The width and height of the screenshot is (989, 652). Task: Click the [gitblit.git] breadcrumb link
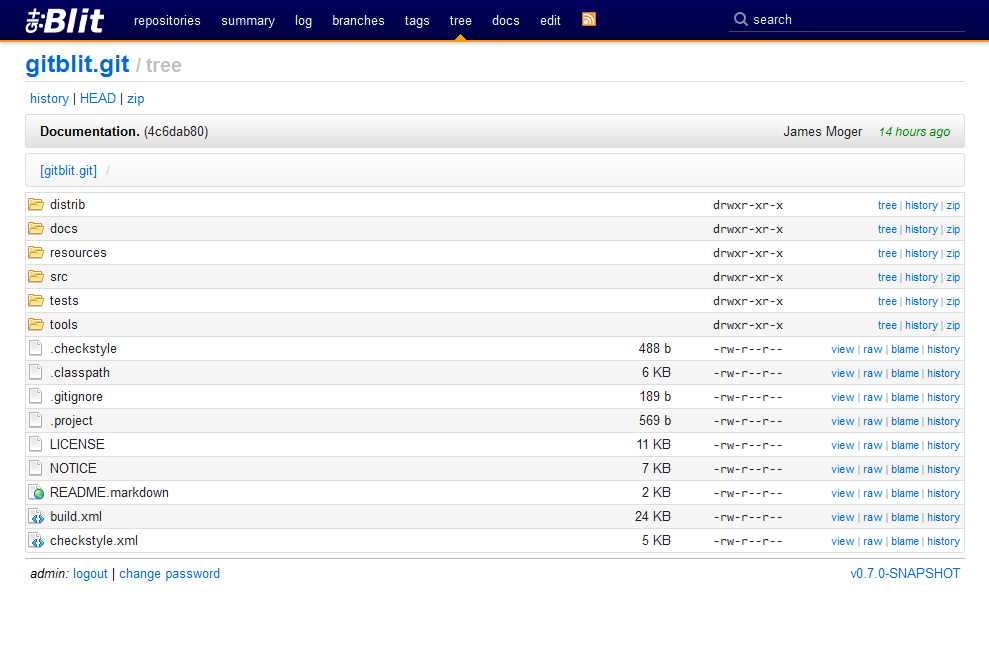[x=69, y=170]
